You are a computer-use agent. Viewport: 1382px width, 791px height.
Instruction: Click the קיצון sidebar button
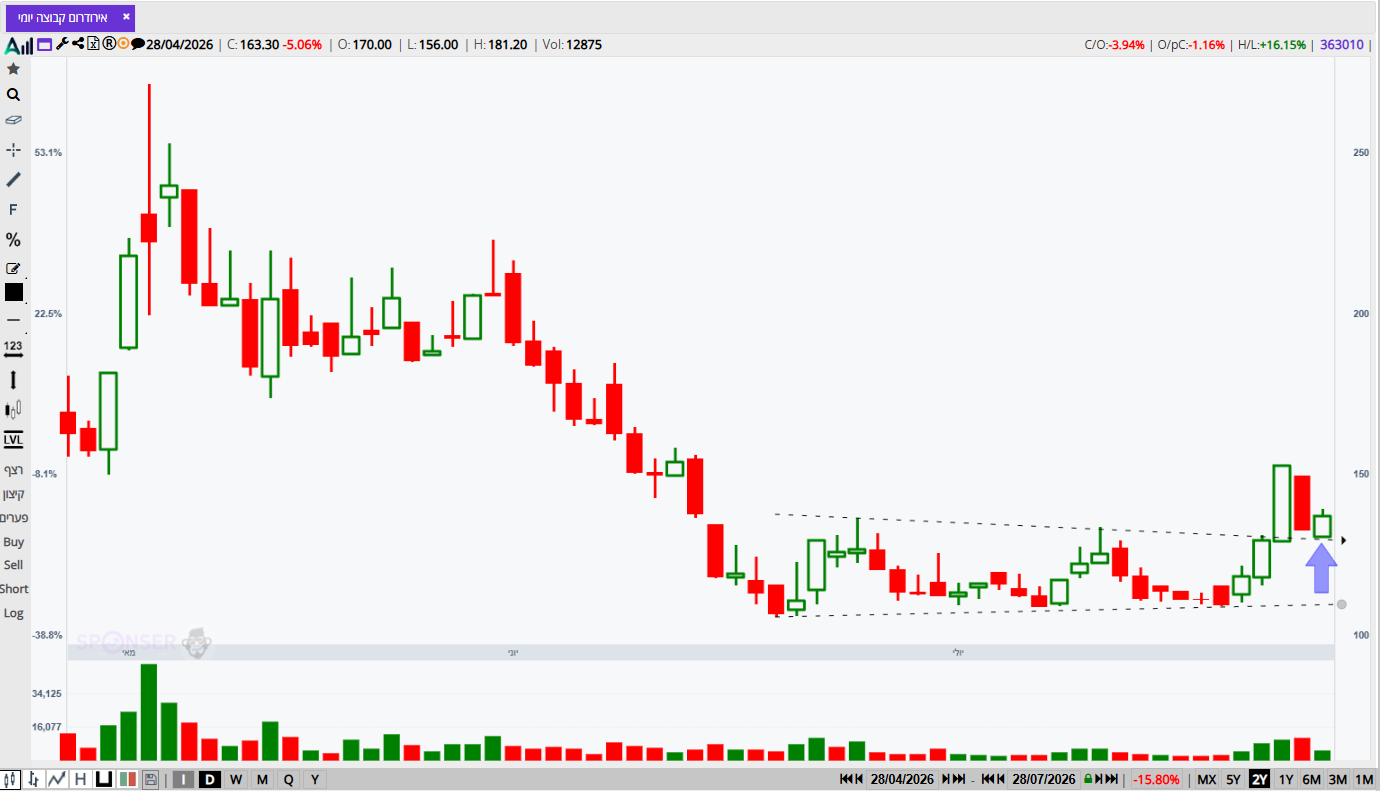point(13,494)
